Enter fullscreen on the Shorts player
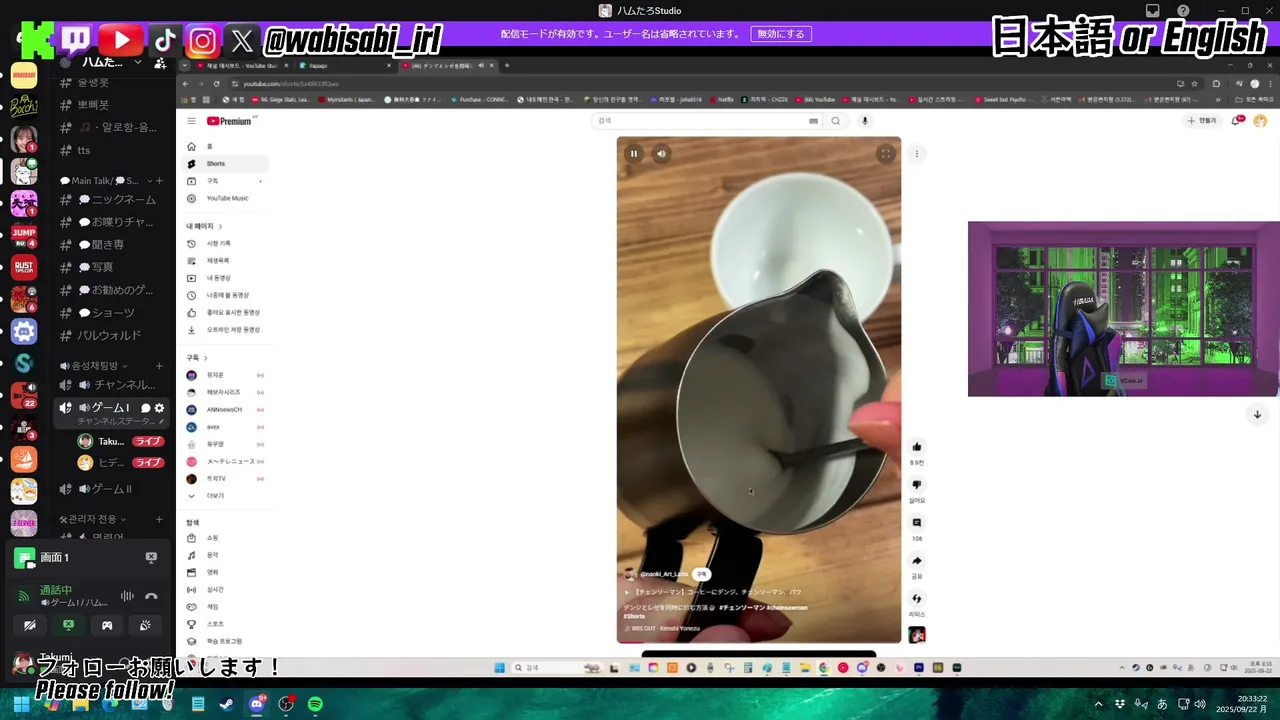 (x=885, y=154)
